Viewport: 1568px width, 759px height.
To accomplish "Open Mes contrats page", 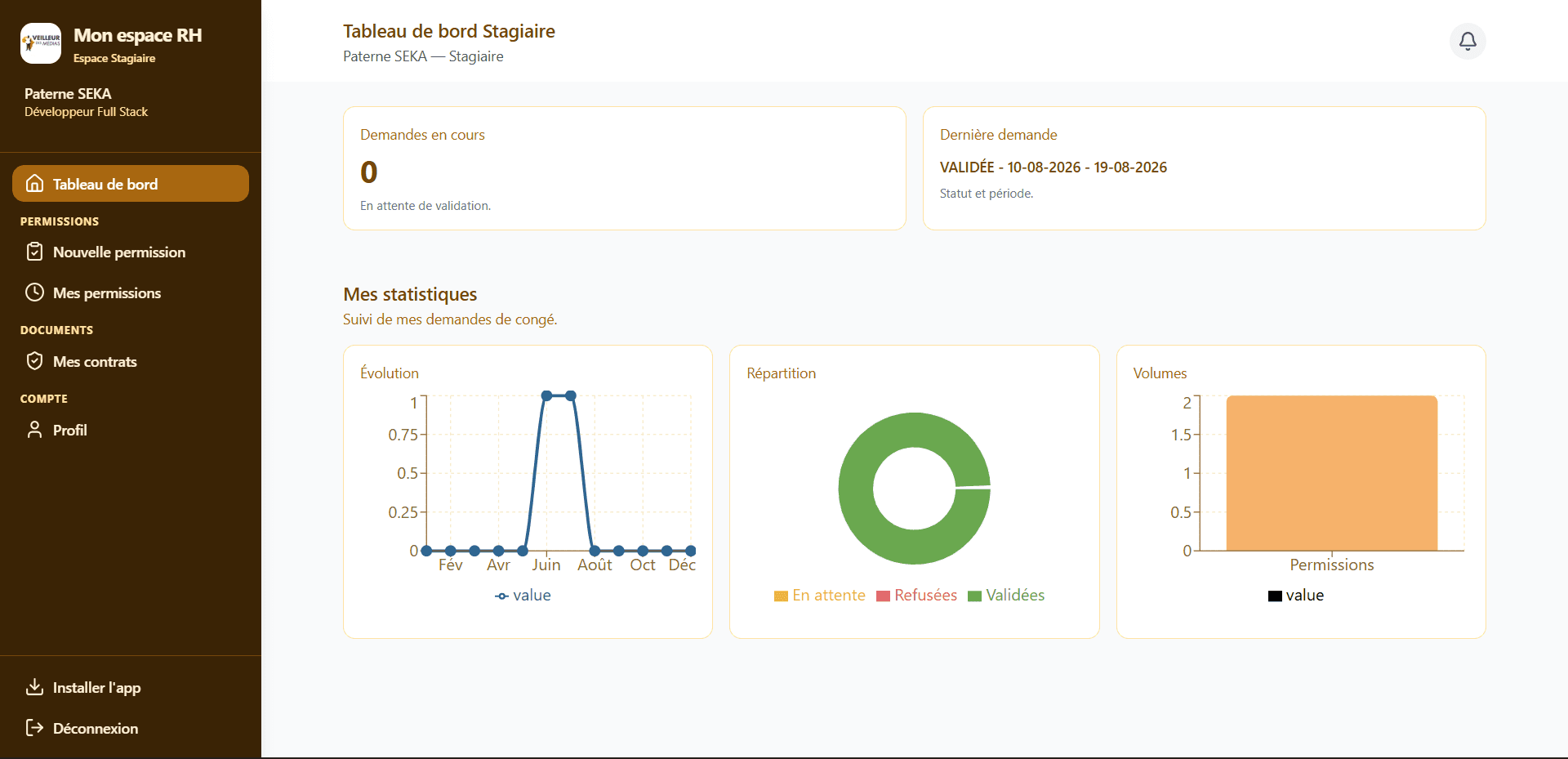I will 131,361.
